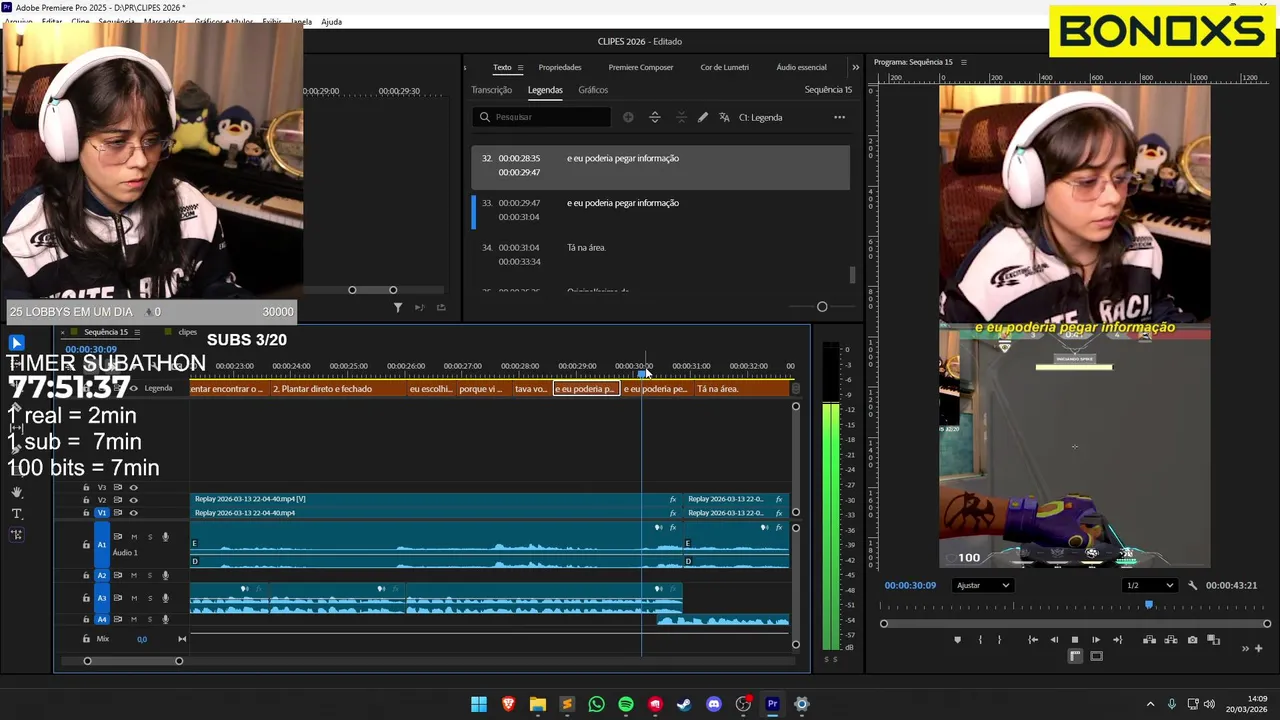Click the Comparison View icon in Program monitor

[x=1213, y=640]
